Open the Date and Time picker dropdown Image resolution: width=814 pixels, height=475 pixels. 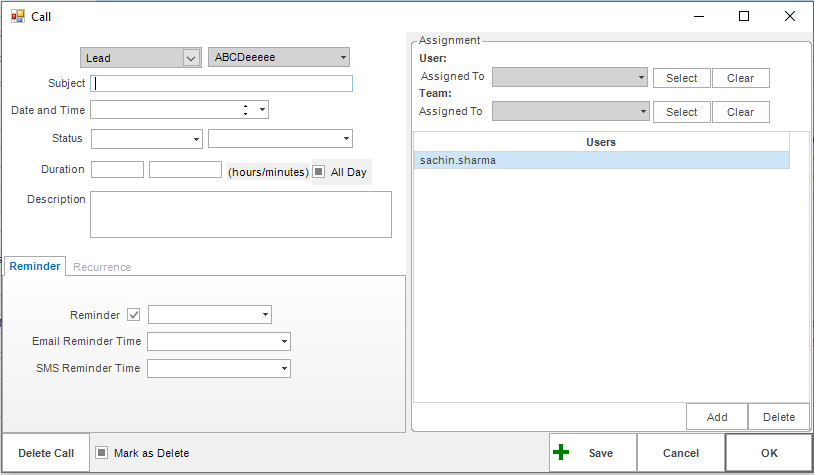pos(262,110)
